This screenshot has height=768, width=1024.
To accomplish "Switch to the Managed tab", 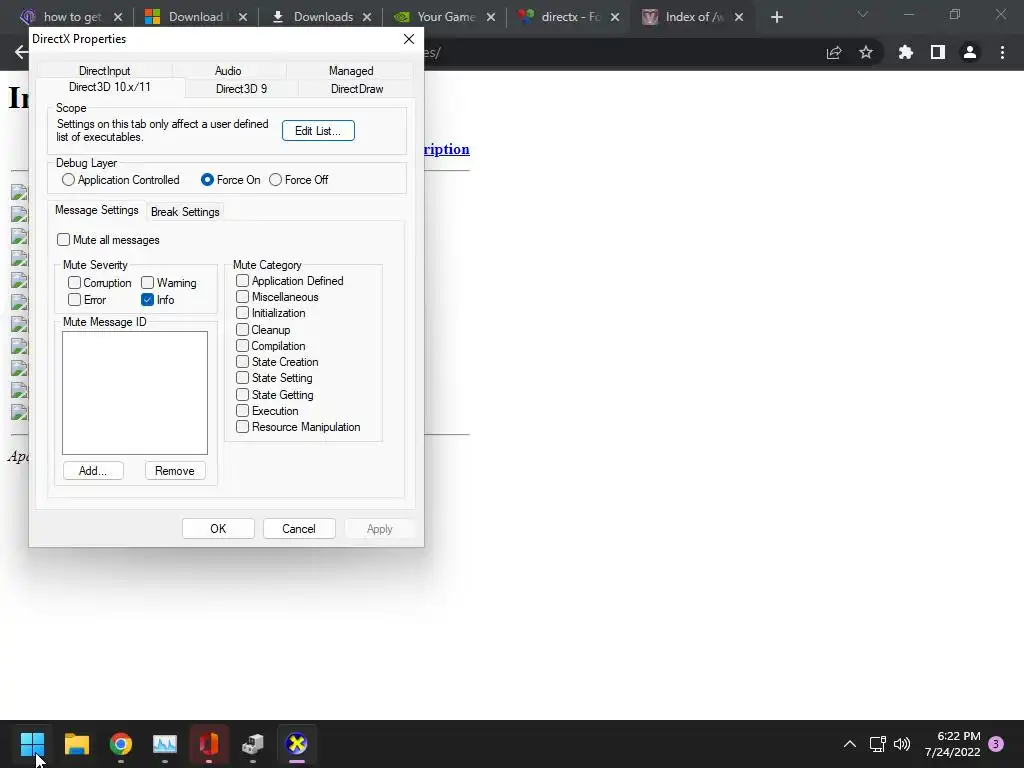I will 351,71.
